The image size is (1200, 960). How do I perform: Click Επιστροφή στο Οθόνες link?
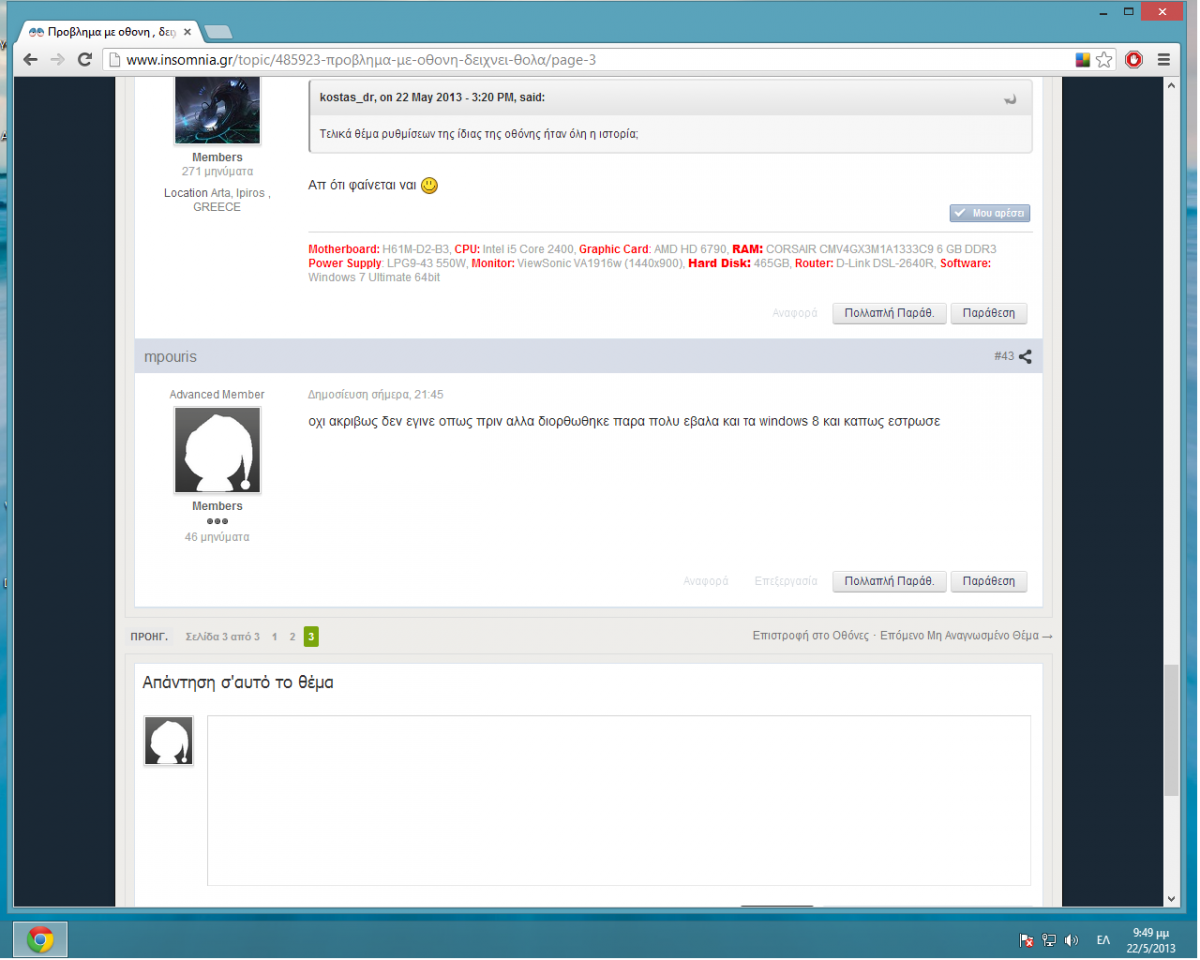(x=811, y=636)
